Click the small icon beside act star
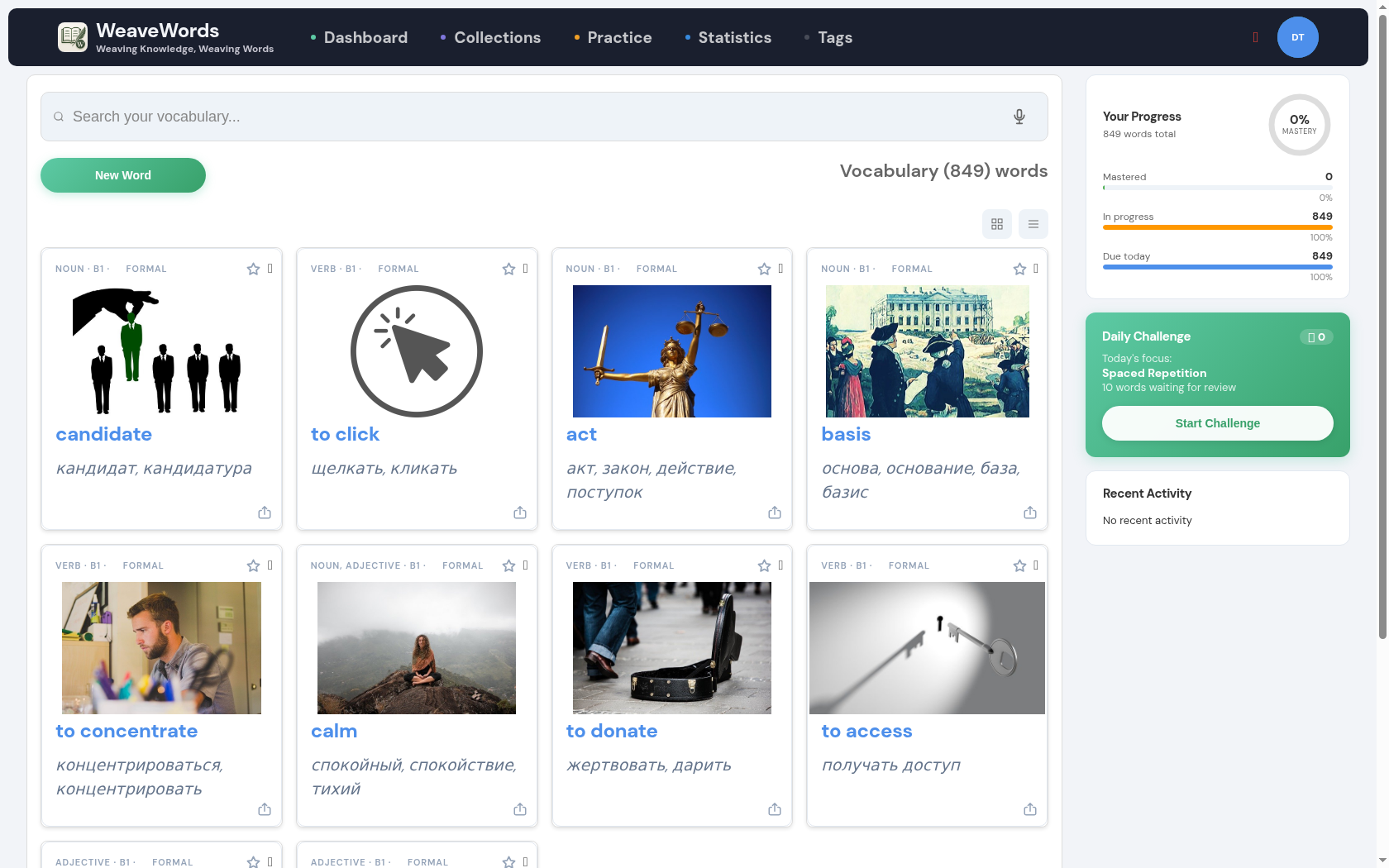Viewport: 1389px width, 868px height. click(x=780, y=269)
